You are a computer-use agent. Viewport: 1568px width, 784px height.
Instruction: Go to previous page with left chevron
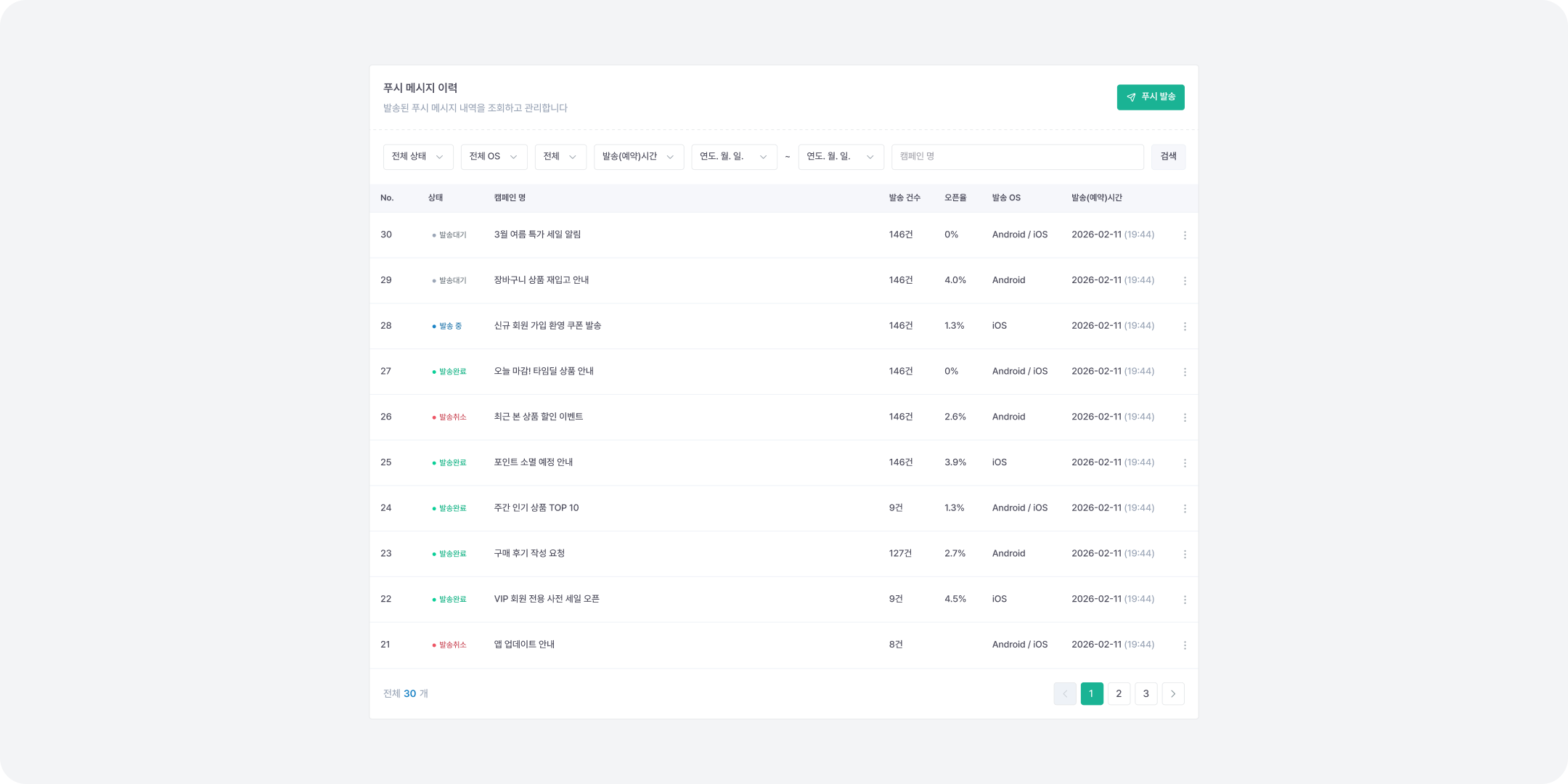tap(1064, 694)
